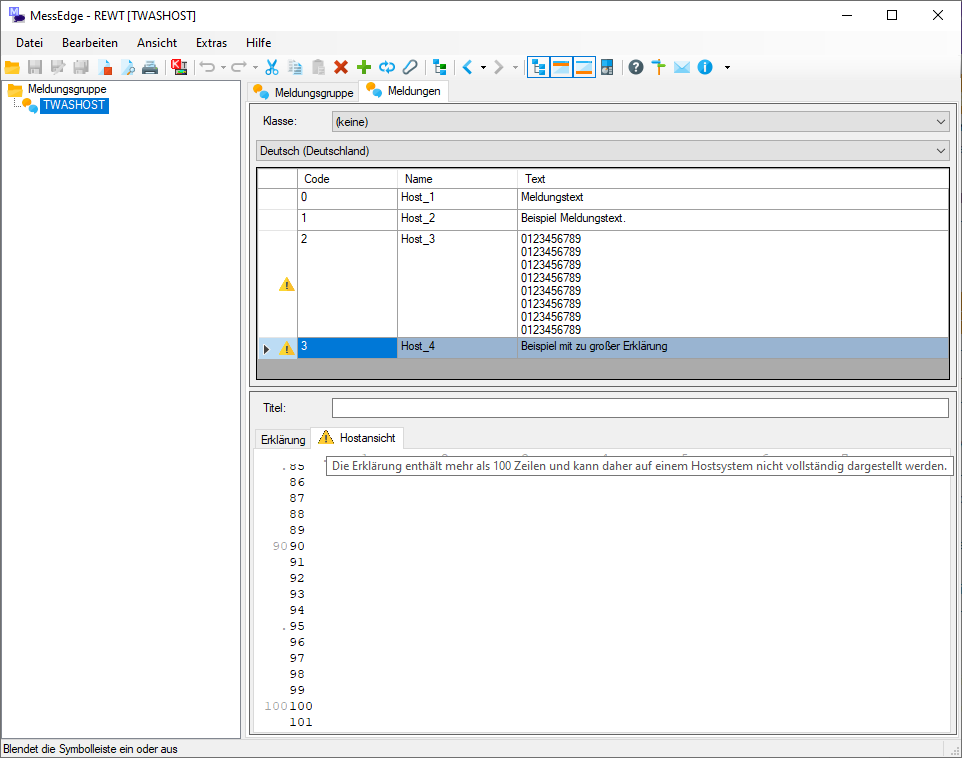Click the red X delete icon

(x=341, y=67)
